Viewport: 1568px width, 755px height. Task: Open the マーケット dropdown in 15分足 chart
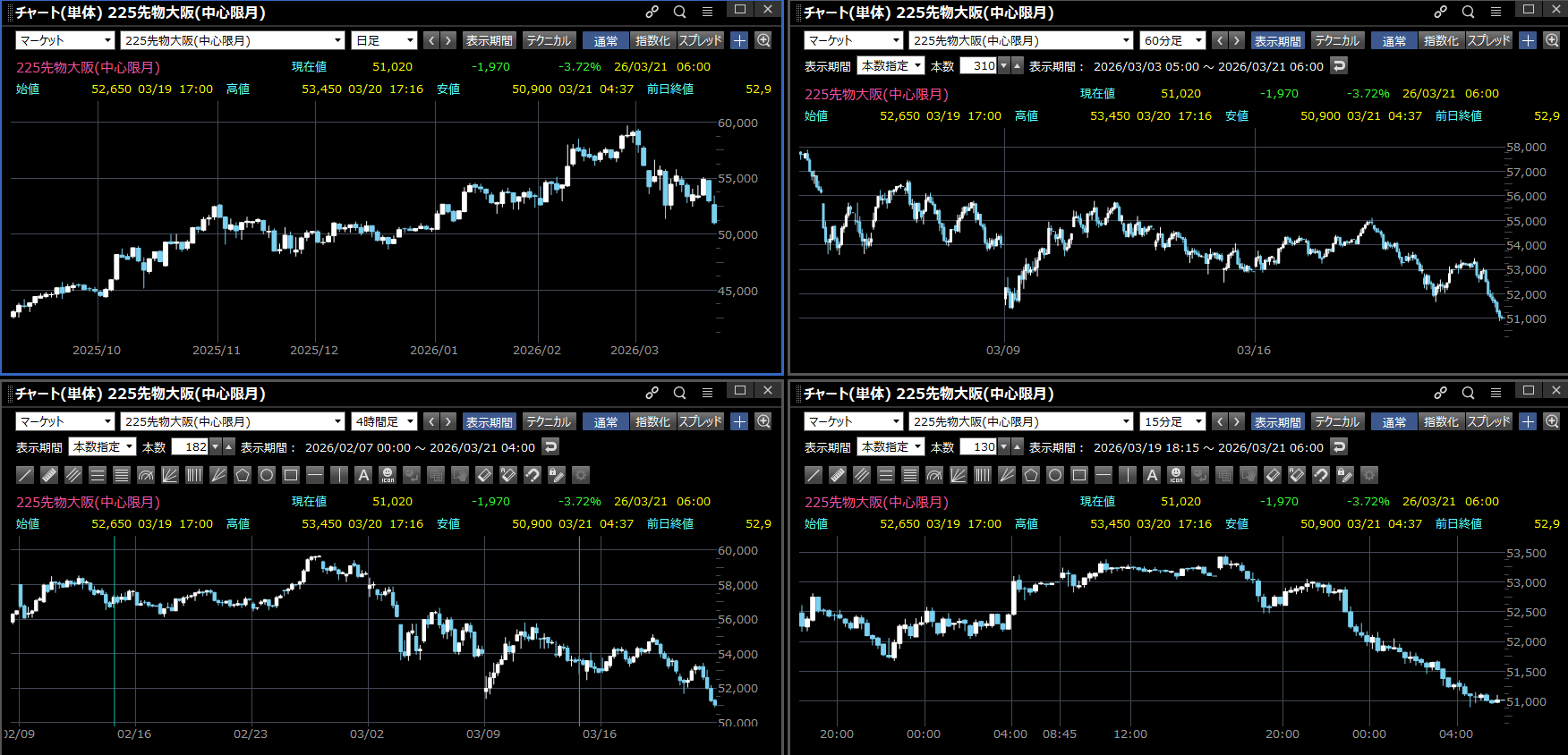pos(854,421)
